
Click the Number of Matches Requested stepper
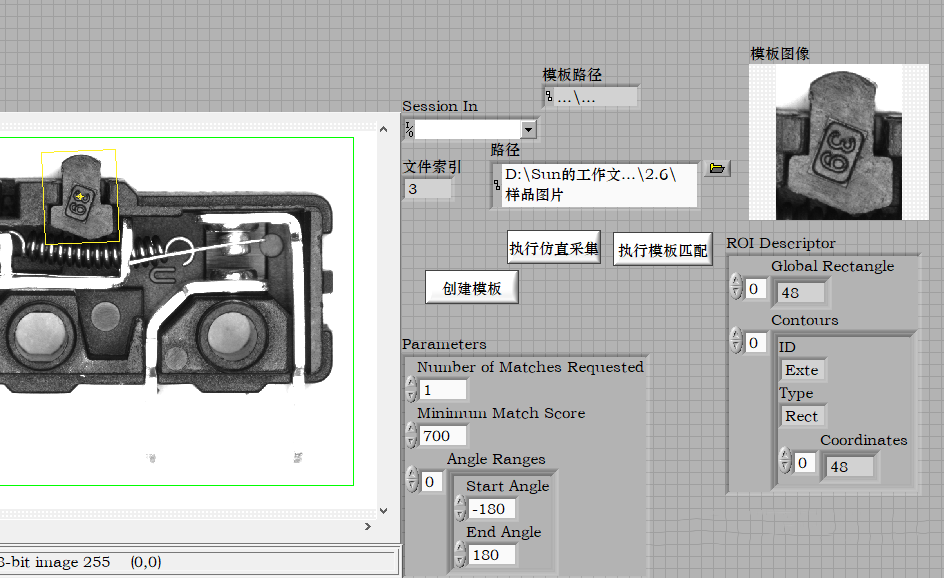pos(411,390)
